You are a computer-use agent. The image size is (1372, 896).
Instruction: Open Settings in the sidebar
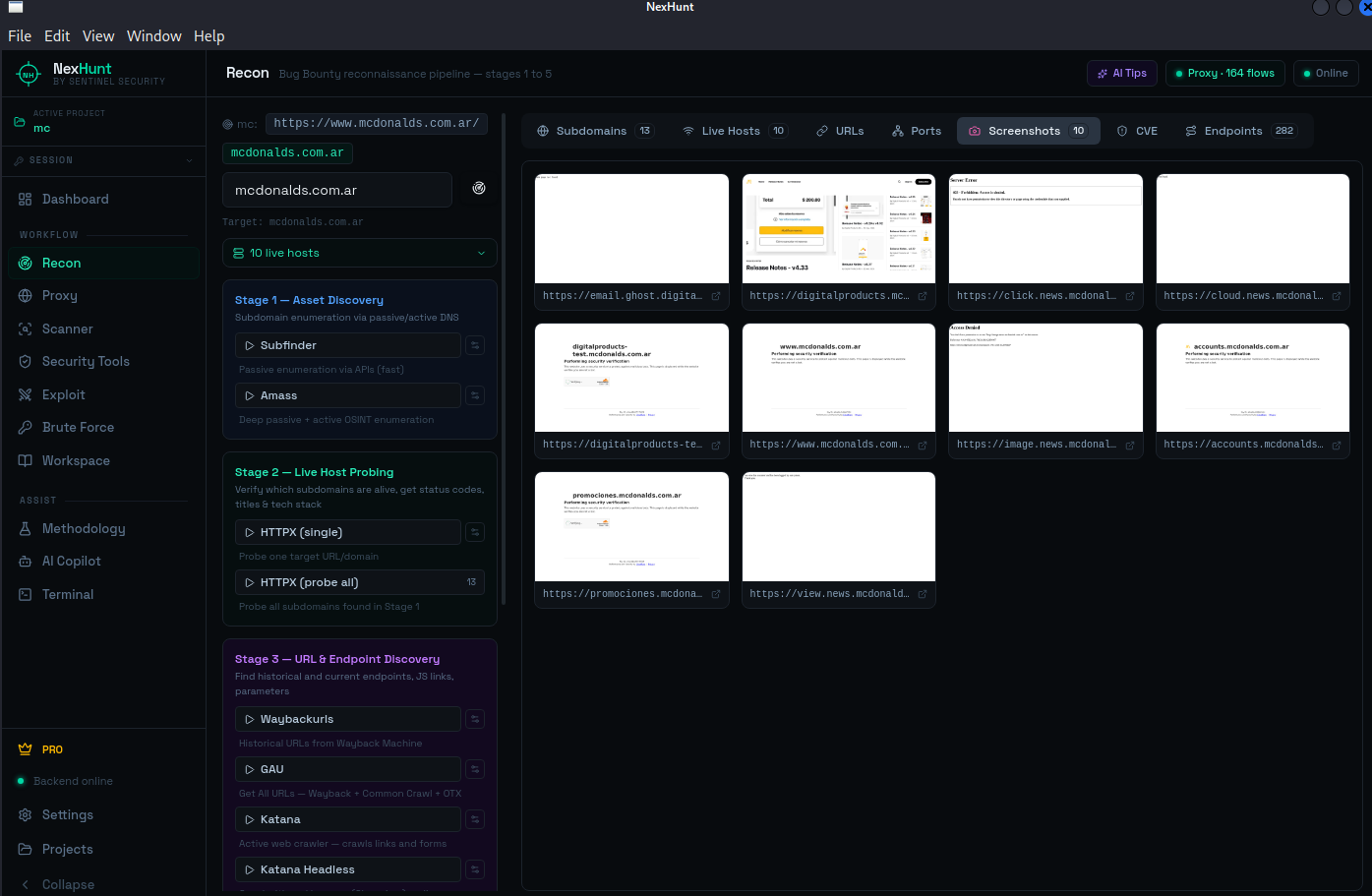tap(103, 814)
